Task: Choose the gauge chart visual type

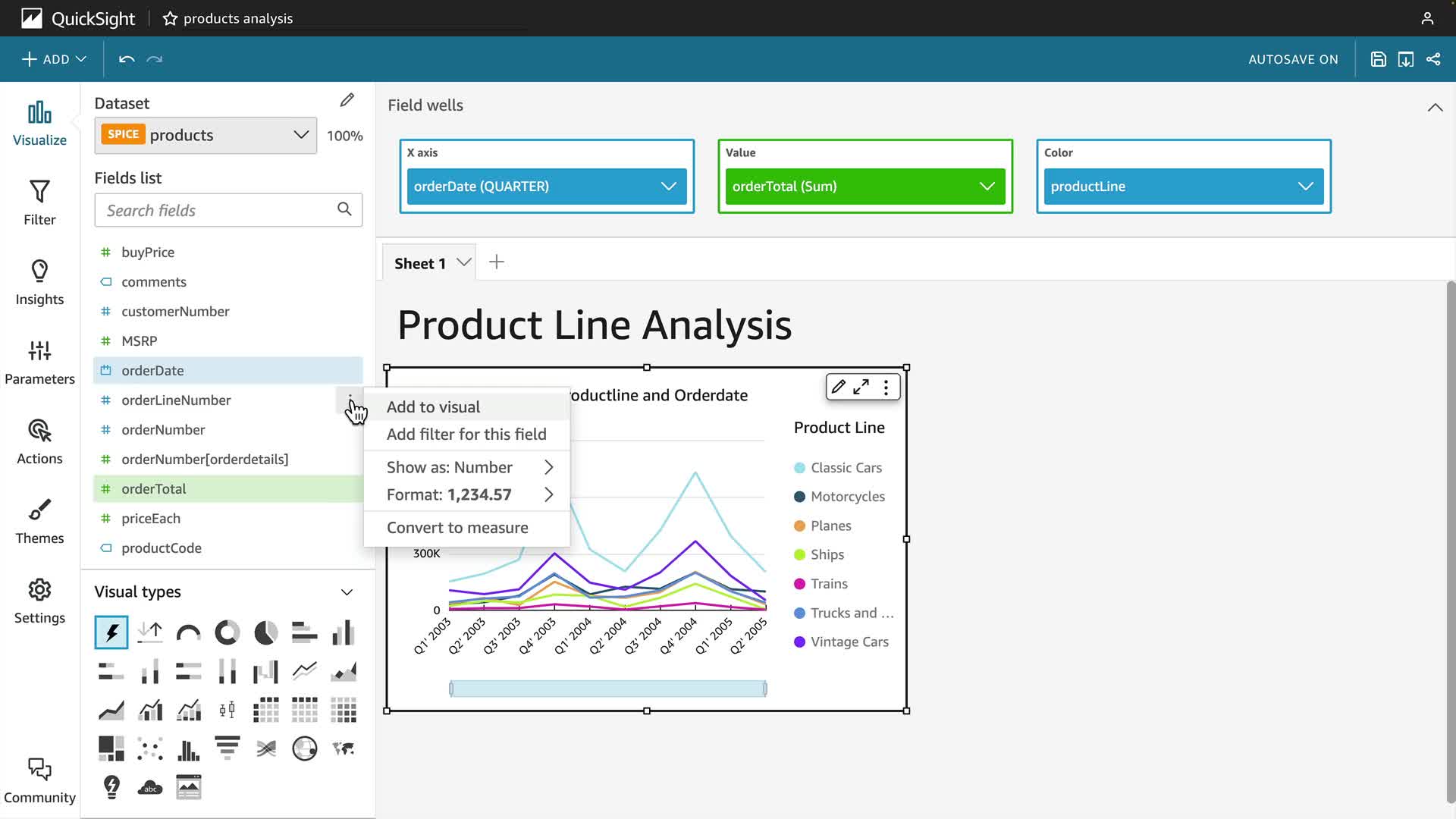Action: click(188, 632)
